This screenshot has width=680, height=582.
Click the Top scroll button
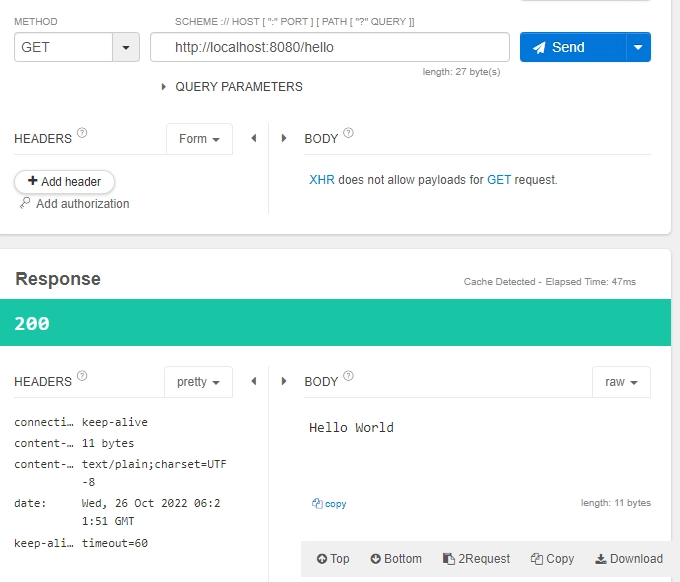tap(333, 559)
